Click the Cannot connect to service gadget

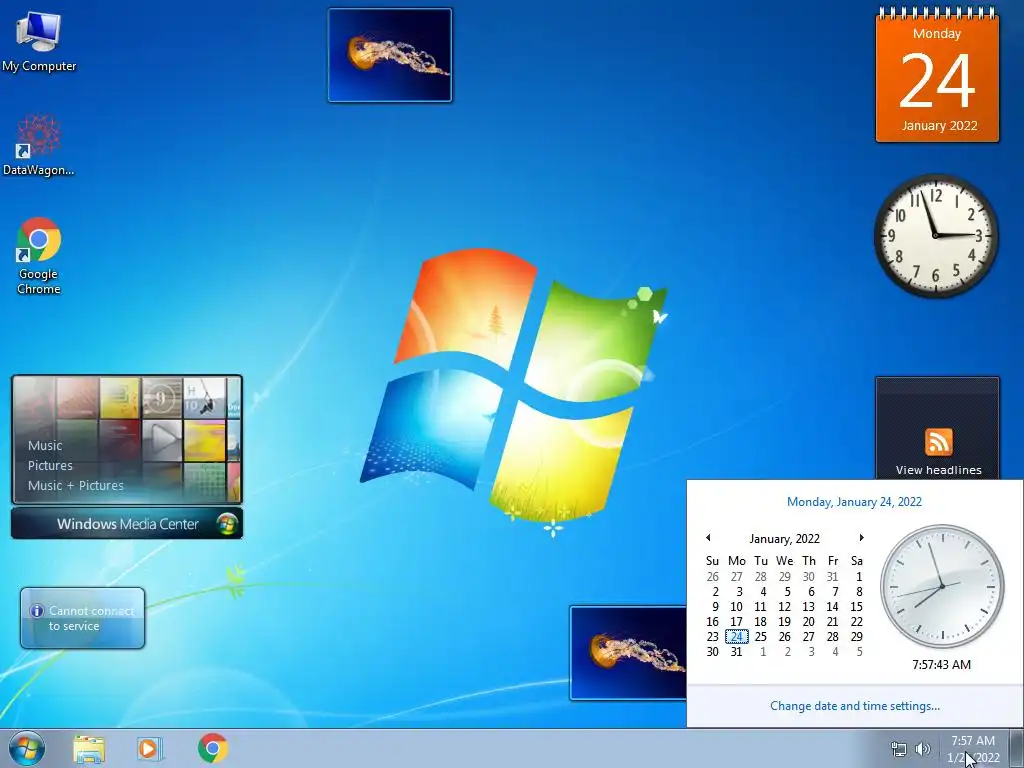coord(82,618)
